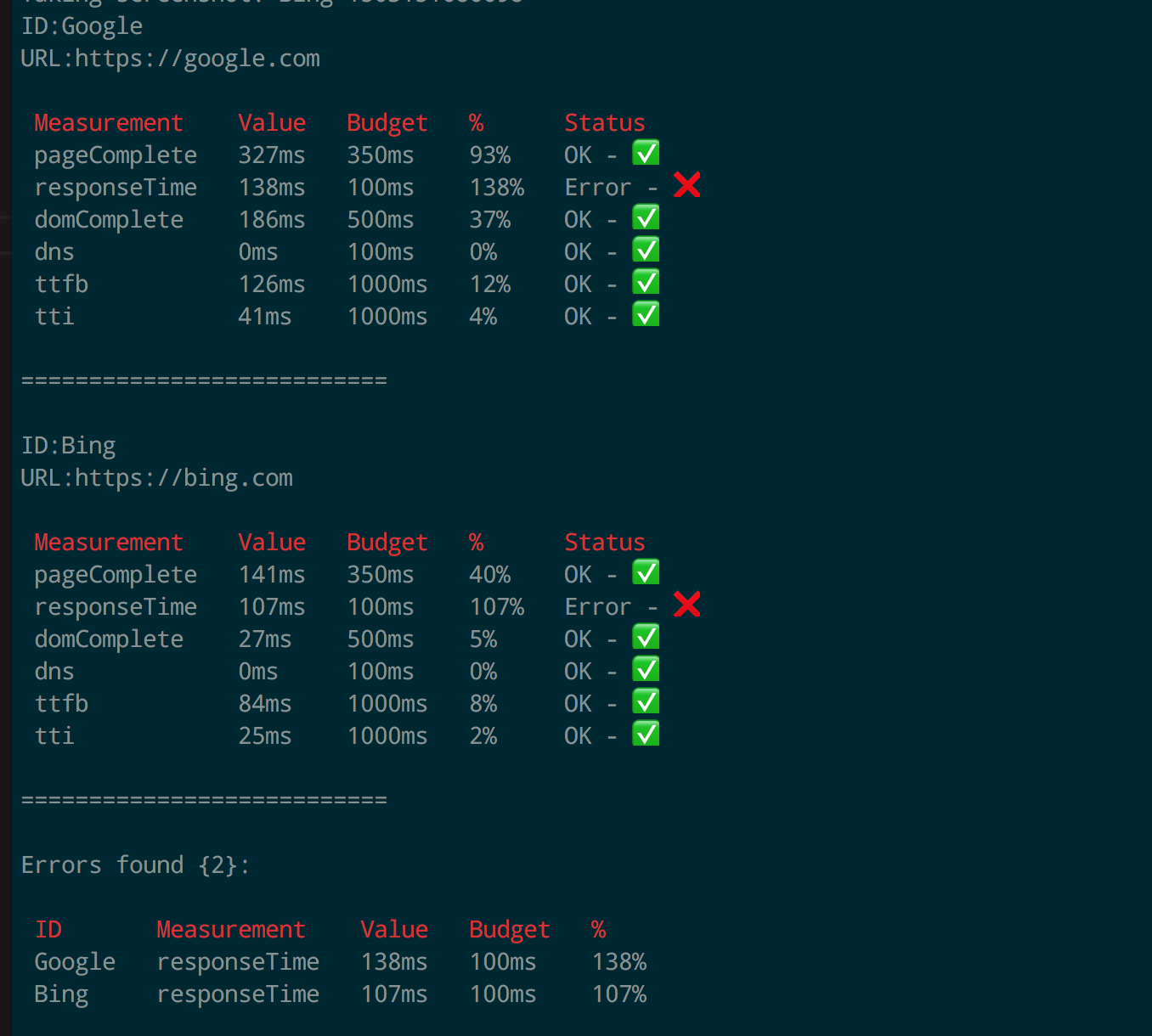Click 1000ms budget for Google ttfb
1152x1036 pixels.
pyautogui.click(x=387, y=284)
